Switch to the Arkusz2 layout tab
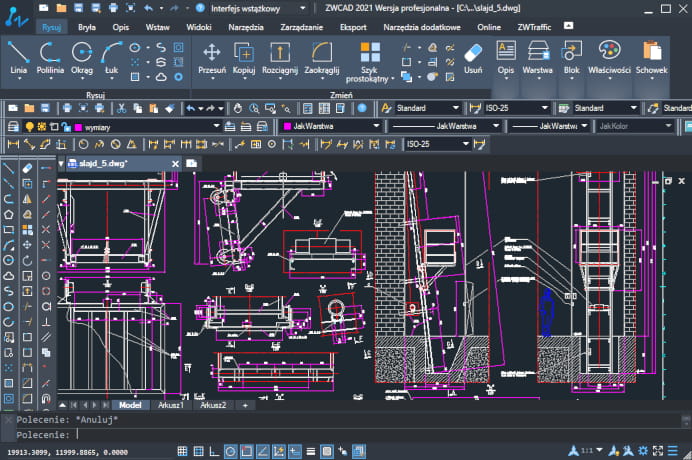 click(213, 405)
